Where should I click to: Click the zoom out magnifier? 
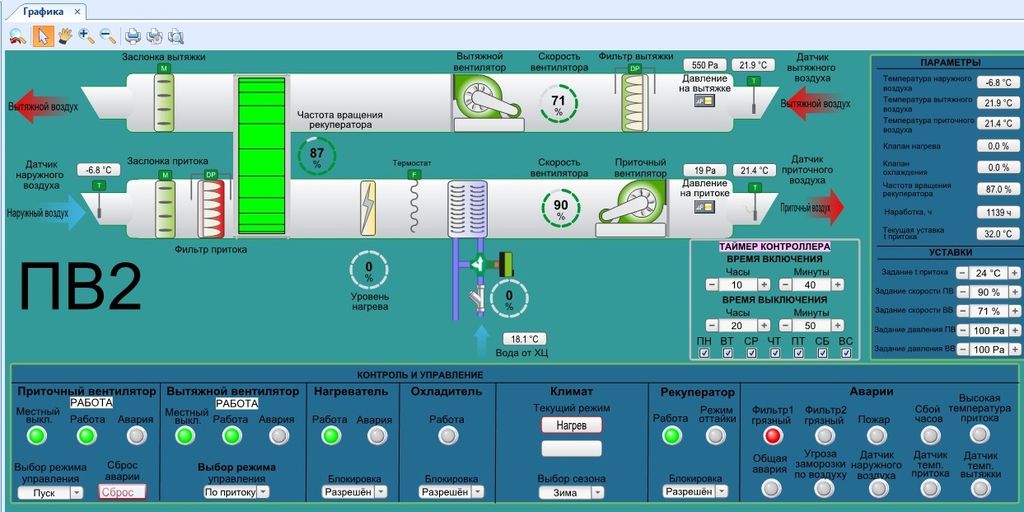pos(107,36)
